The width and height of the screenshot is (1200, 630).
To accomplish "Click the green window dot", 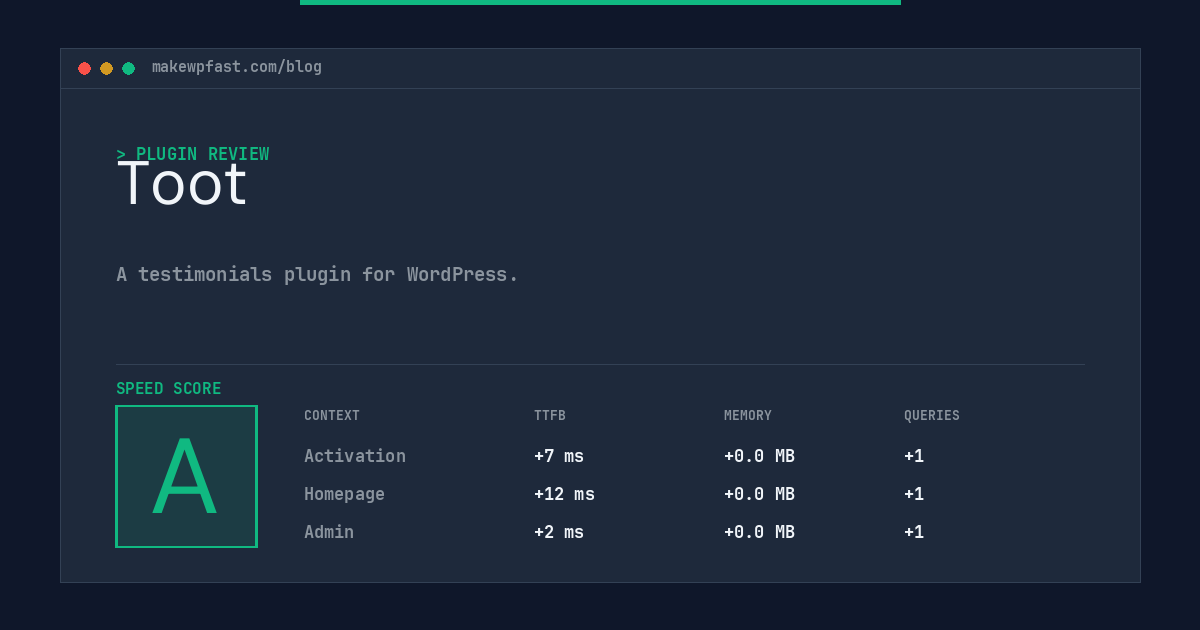I will point(128,68).
